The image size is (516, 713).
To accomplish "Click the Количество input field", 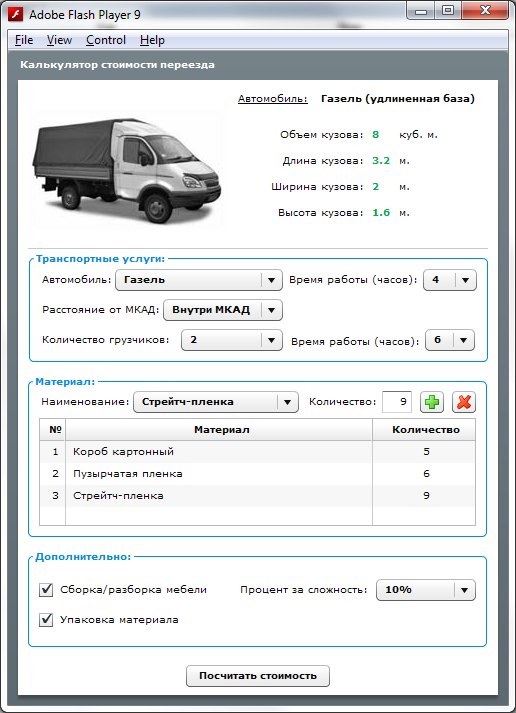I will point(397,402).
